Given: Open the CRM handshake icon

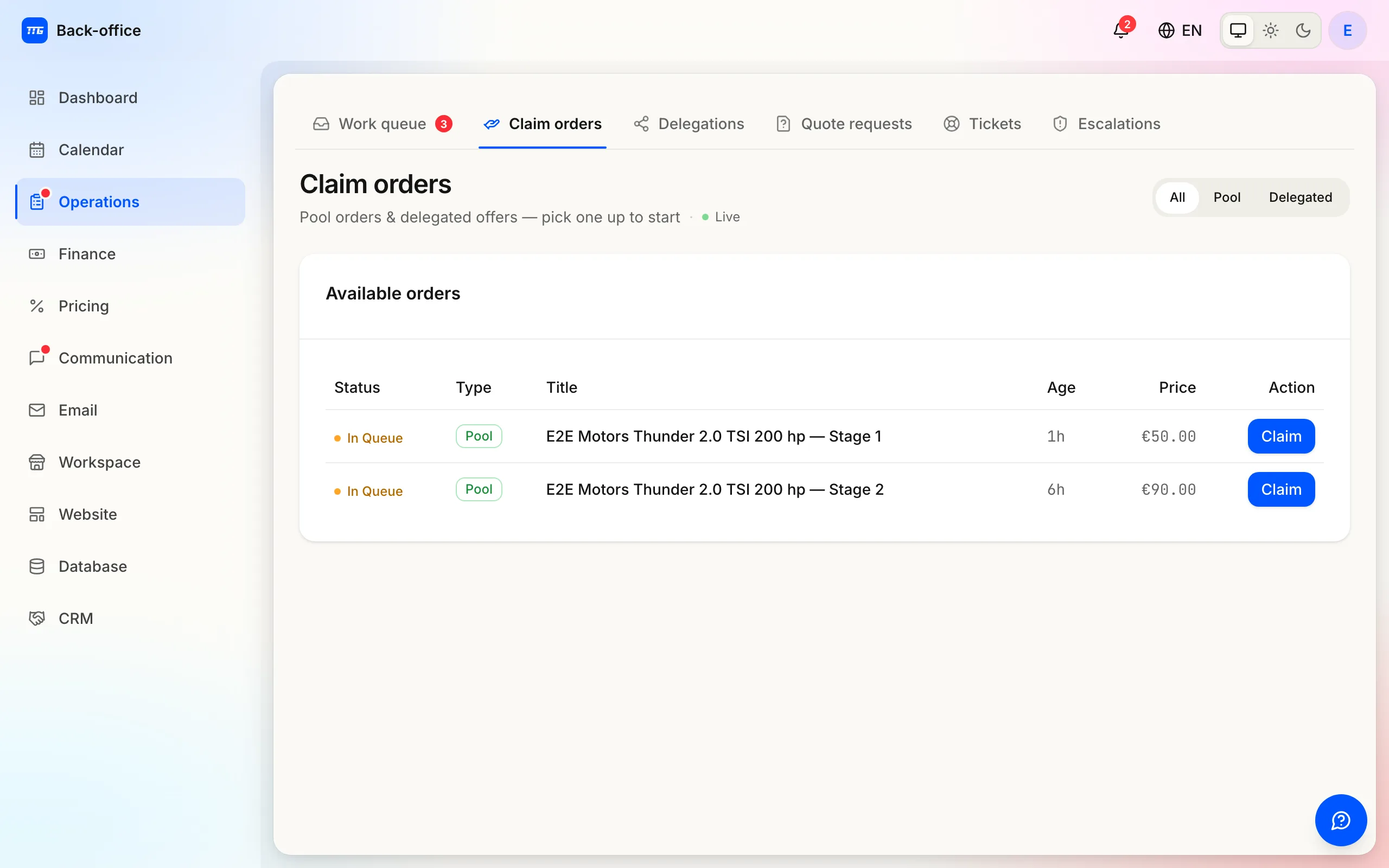Looking at the screenshot, I should (x=37, y=618).
